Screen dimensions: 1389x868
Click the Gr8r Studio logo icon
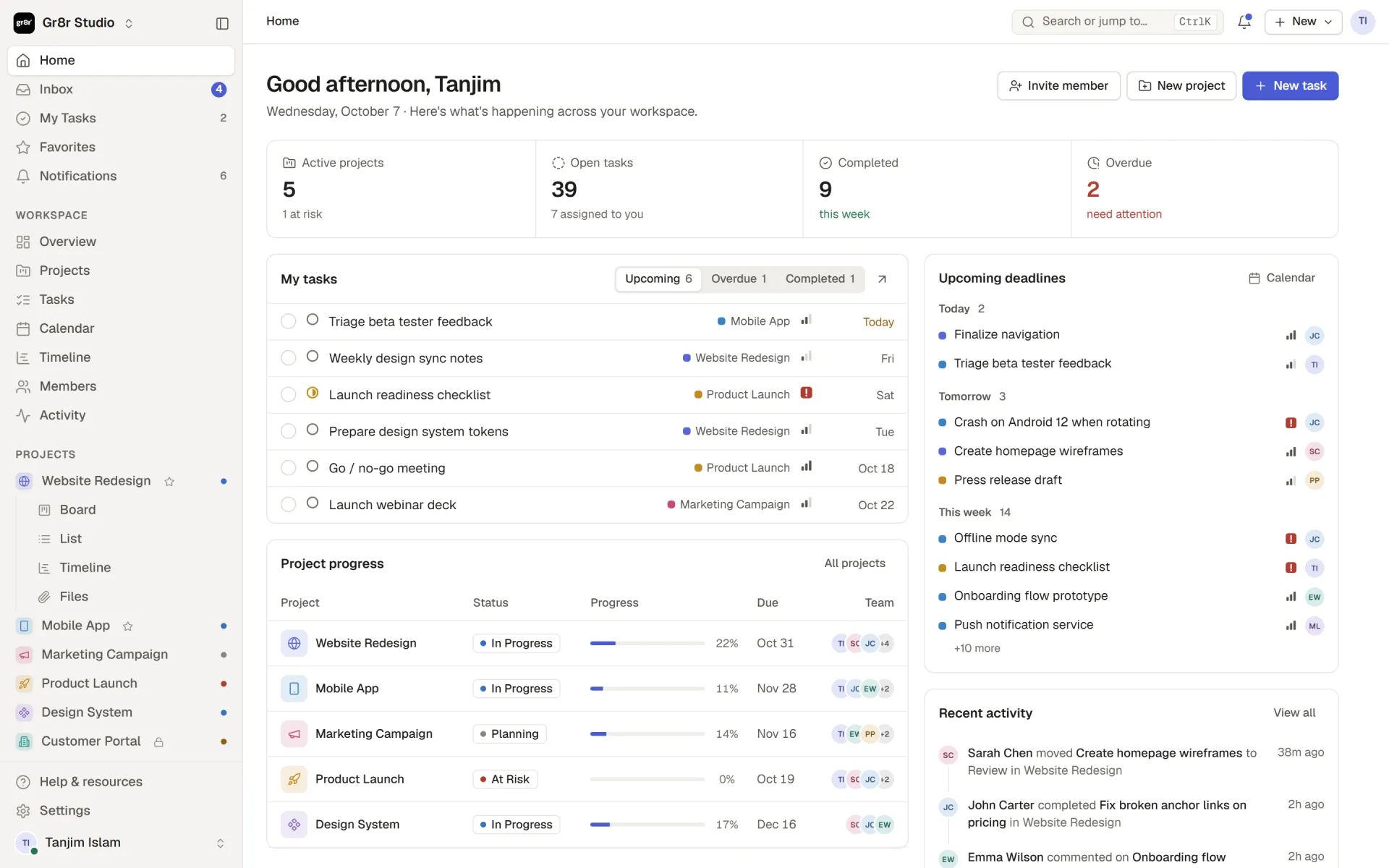tap(24, 23)
